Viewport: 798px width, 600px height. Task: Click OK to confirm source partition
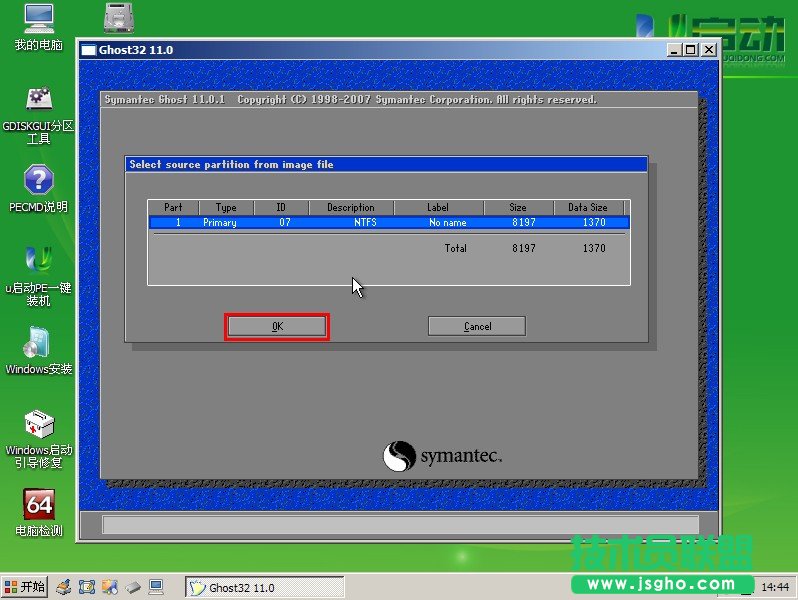click(x=277, y=326)
